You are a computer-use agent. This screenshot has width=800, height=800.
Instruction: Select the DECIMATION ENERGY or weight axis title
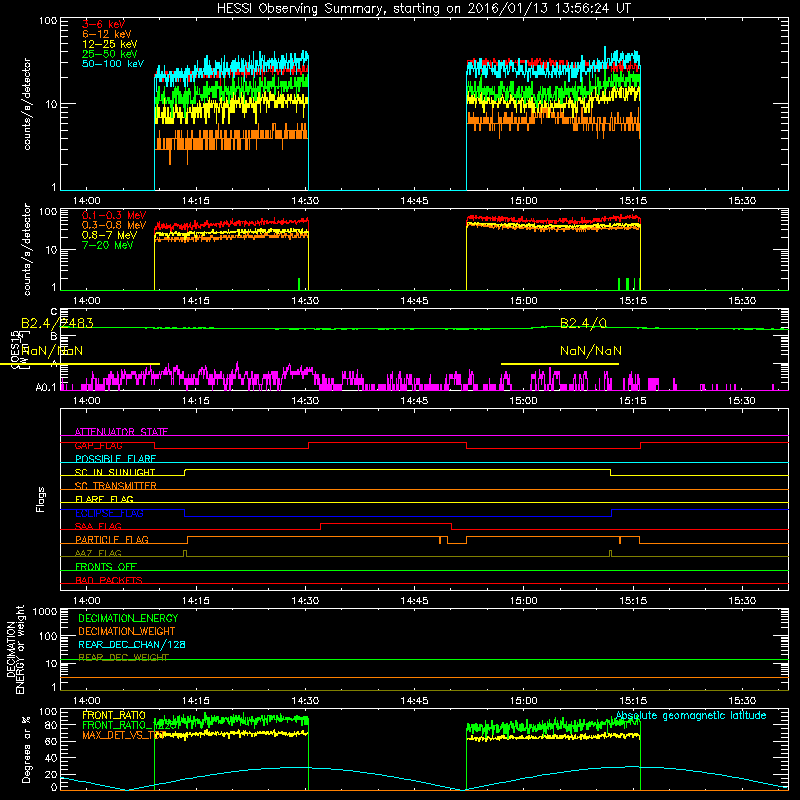pos(15,649)
